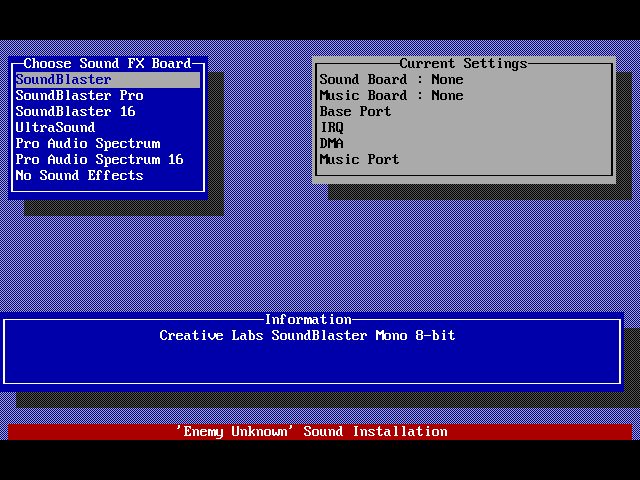
Task: Select the No Sound Effects option
Action: pos(80,176)
